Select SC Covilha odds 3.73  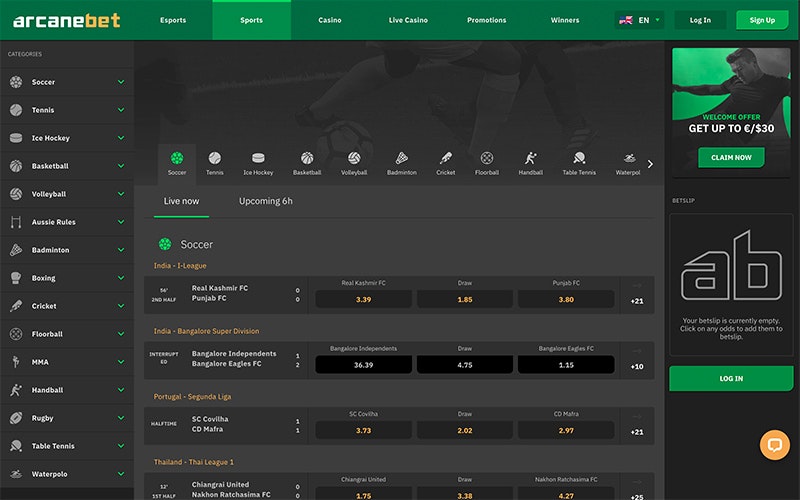(363, 431)
